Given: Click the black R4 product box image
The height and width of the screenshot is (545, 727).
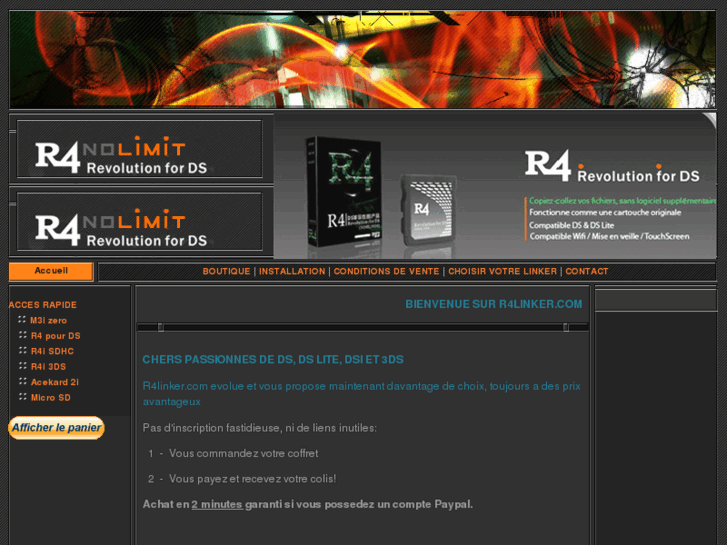Looking at the screenshot, I should pos(344,192).
